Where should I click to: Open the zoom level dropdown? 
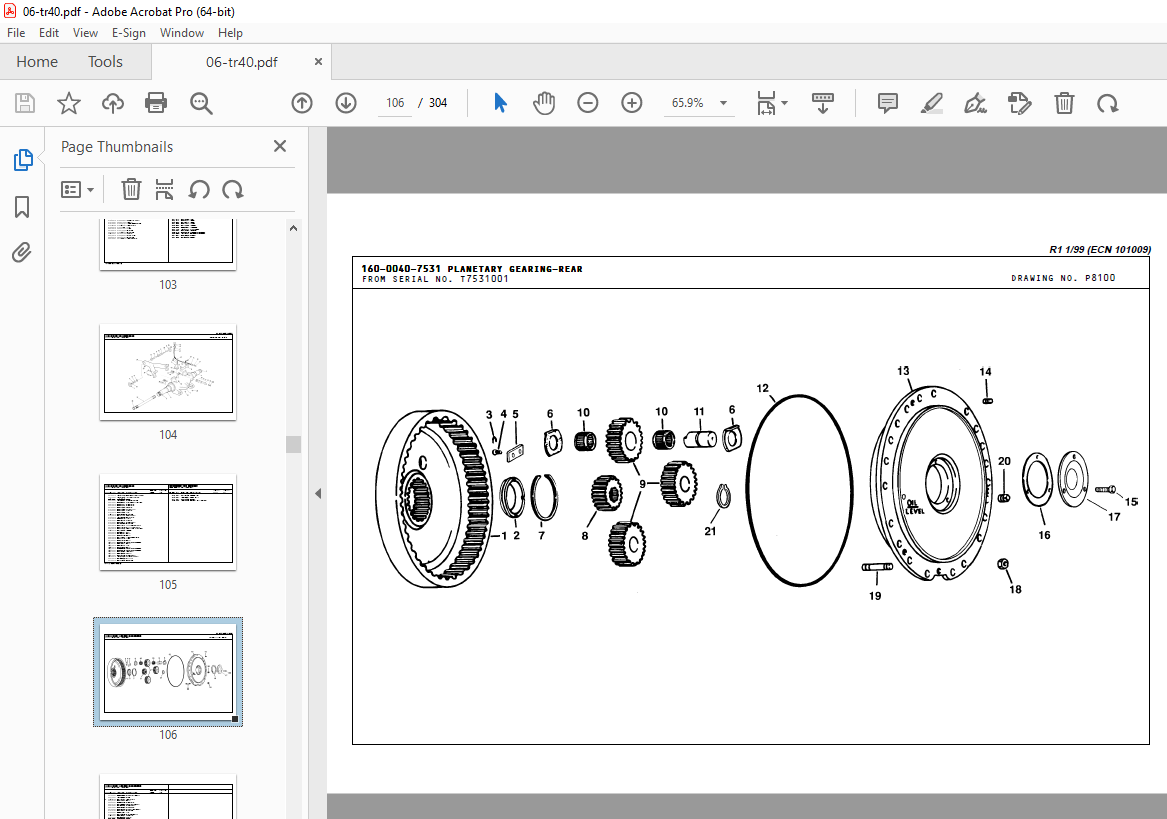(723, 103)
